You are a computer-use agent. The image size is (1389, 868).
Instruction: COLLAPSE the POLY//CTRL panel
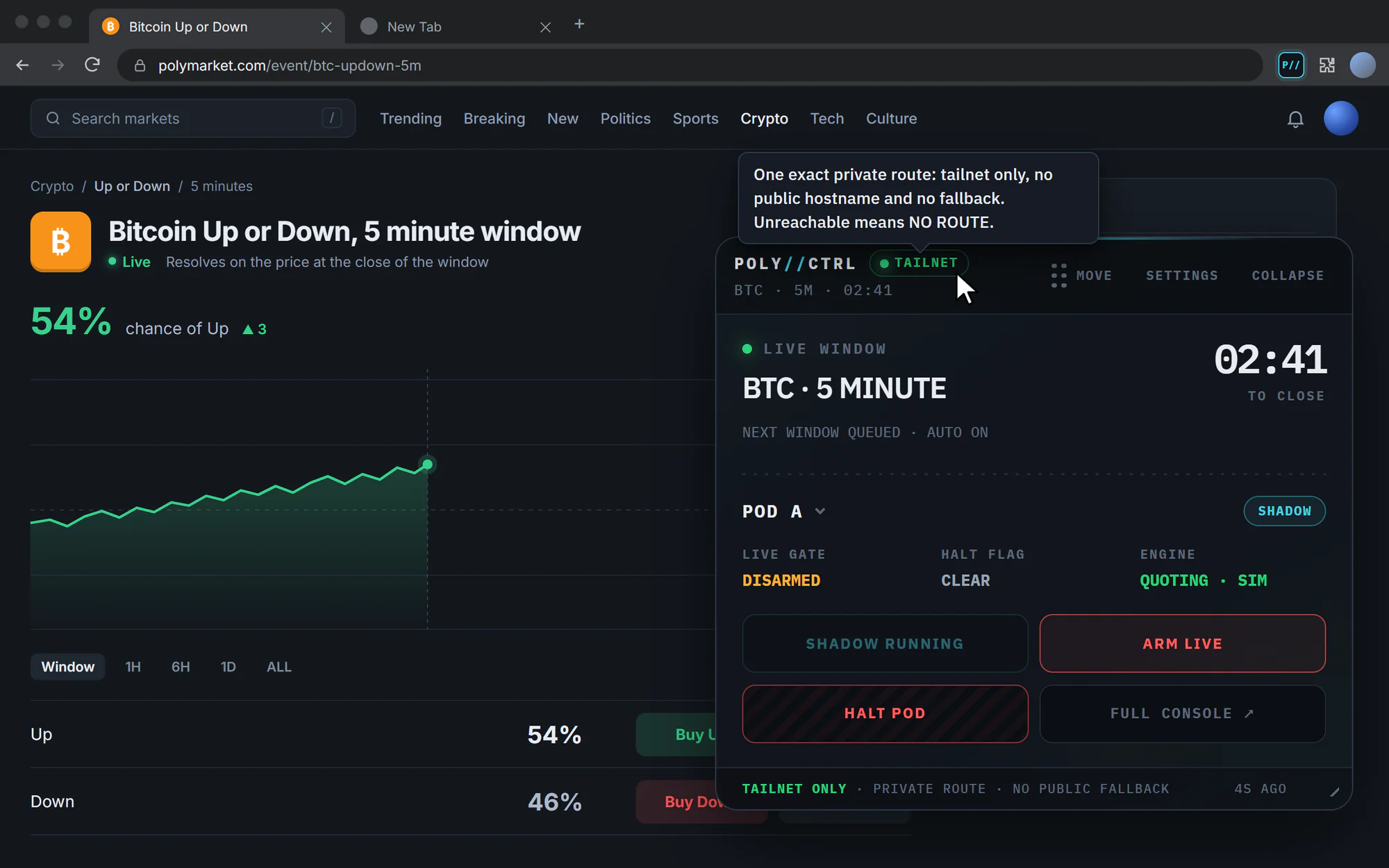coord(1288,276)
